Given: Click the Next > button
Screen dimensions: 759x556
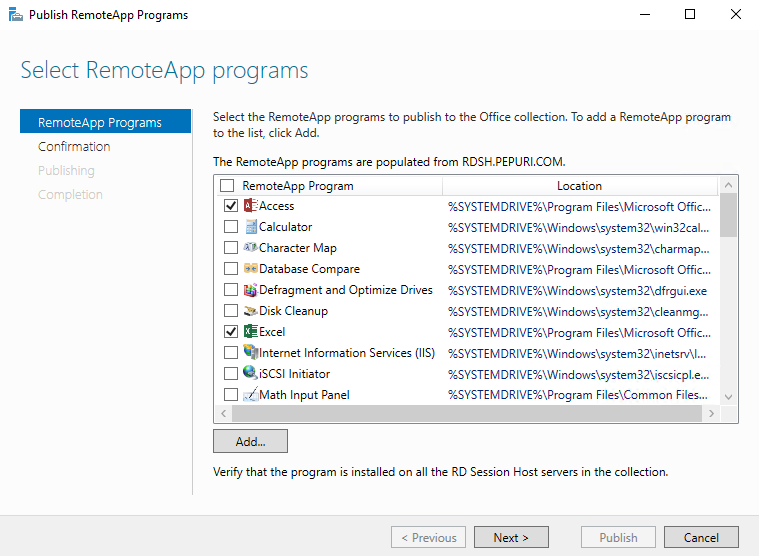Looking at the screenshot, I should [x=511, y=537].
